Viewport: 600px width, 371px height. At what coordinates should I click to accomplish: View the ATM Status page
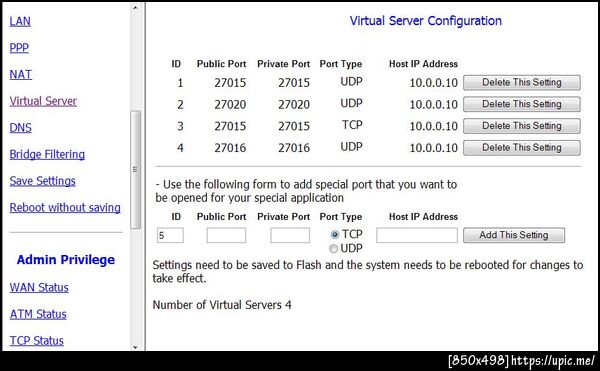click(x=38, y=314)
